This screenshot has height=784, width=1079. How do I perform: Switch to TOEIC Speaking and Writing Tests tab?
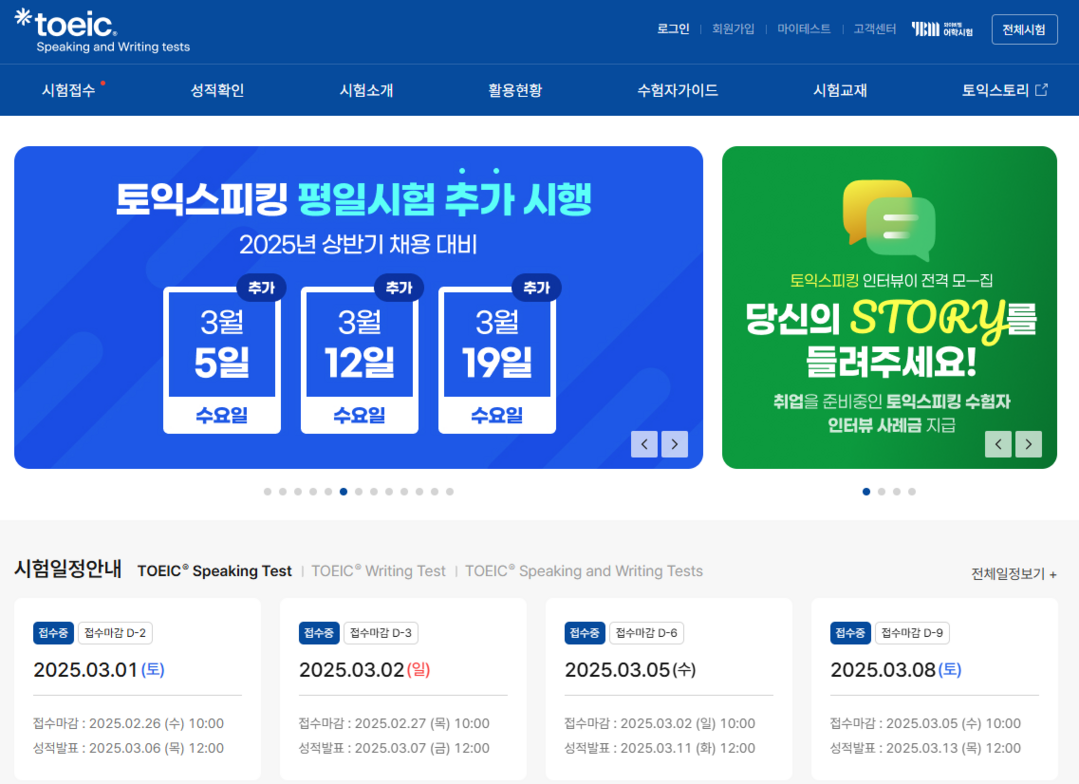point(584,571)
